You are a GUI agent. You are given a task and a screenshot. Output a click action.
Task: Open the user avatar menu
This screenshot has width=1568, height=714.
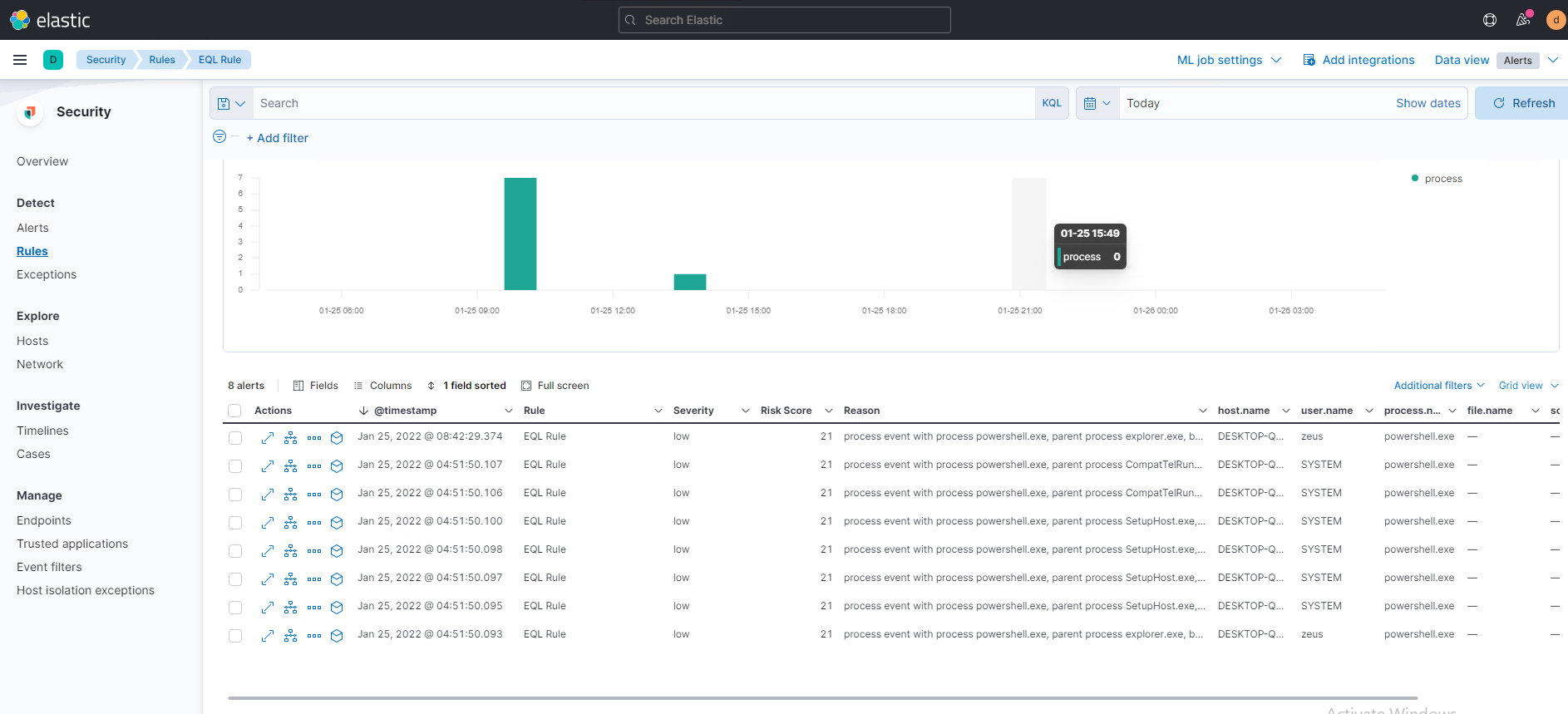1556,20
